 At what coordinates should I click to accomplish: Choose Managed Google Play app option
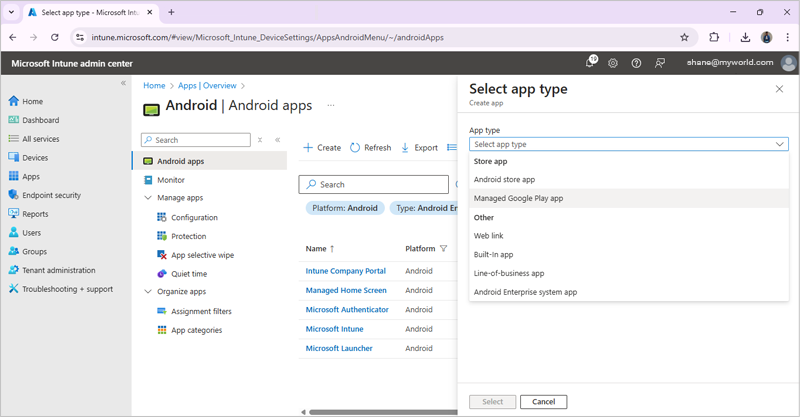pos(518,198)
